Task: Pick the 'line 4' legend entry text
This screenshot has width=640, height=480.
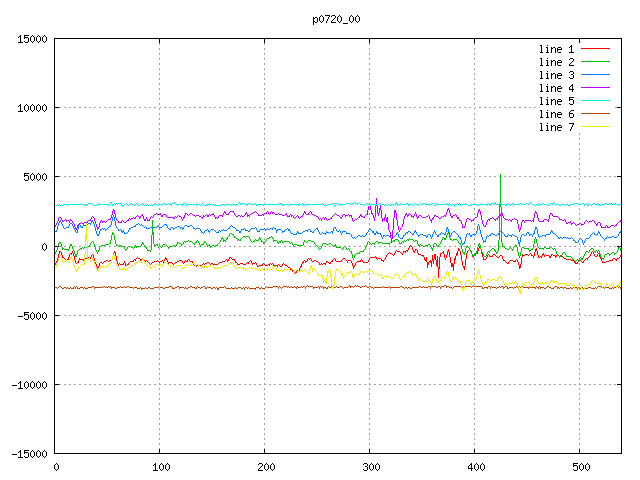Action: [556, 88]
